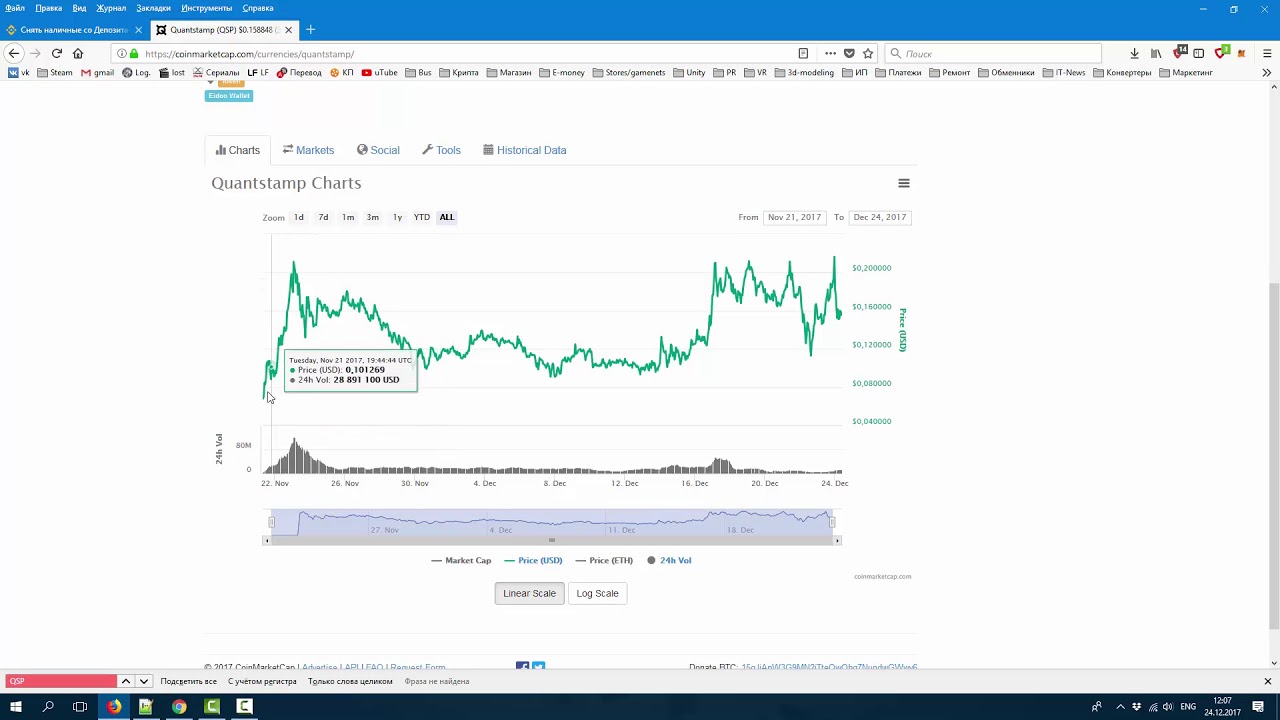This screenshot has width=1280, height=720.
Task: Toggle reader view in address bar
Action: [803, 53]
